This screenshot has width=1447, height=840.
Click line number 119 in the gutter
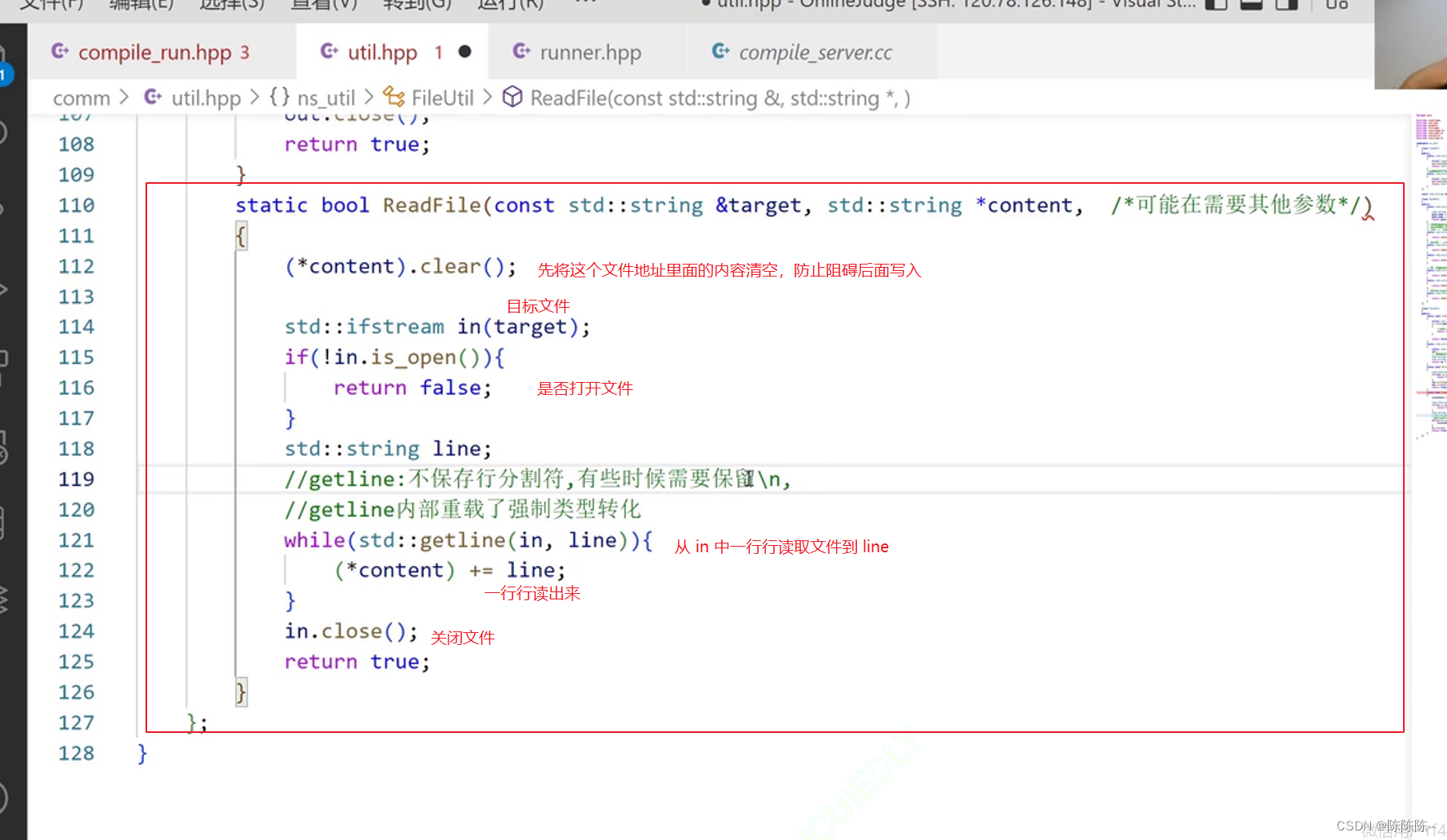(76, 479)
